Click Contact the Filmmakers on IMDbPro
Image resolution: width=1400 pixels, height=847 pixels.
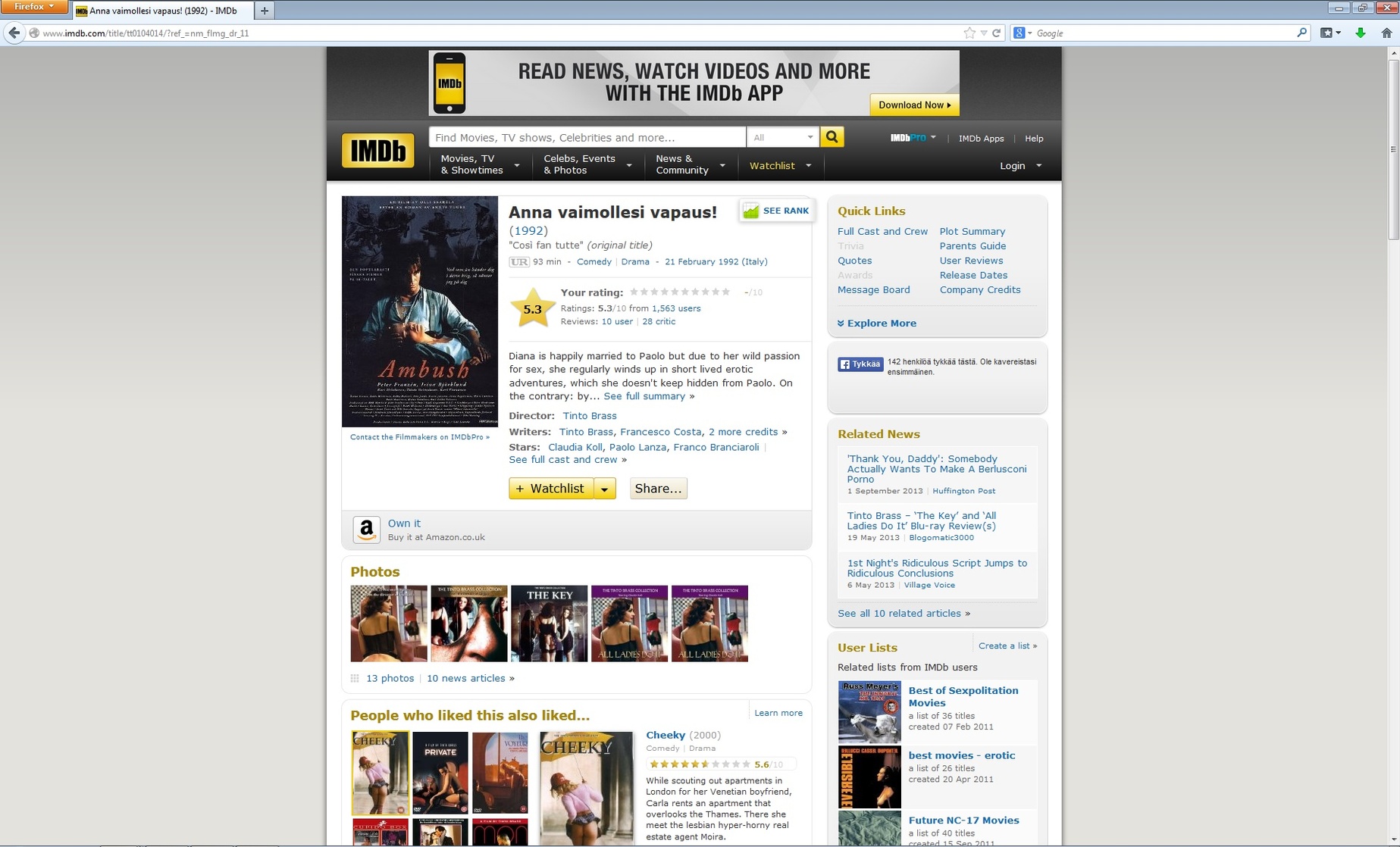[x=419, y=437]
